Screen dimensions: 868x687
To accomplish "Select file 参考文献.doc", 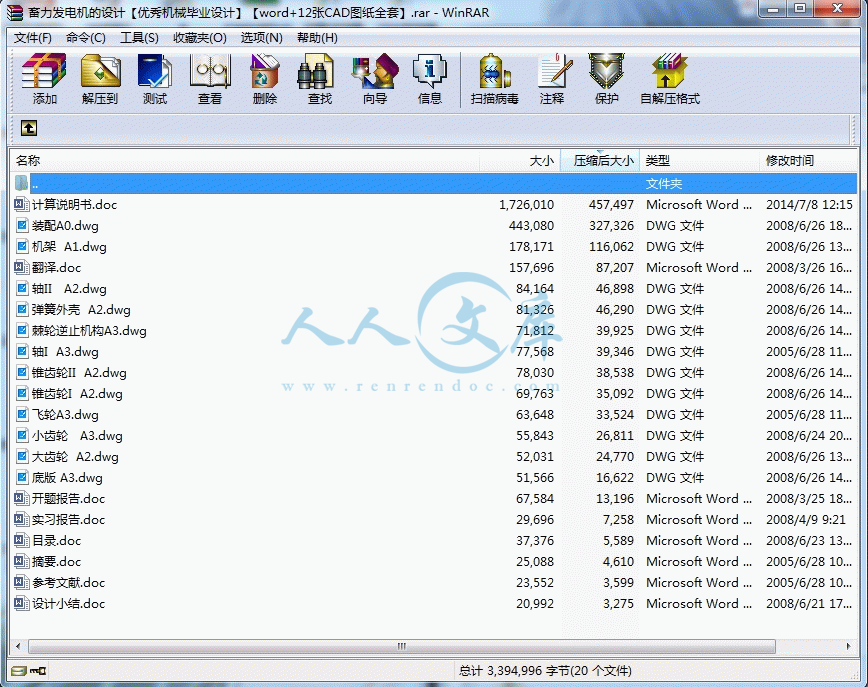I will click(69, 582).
